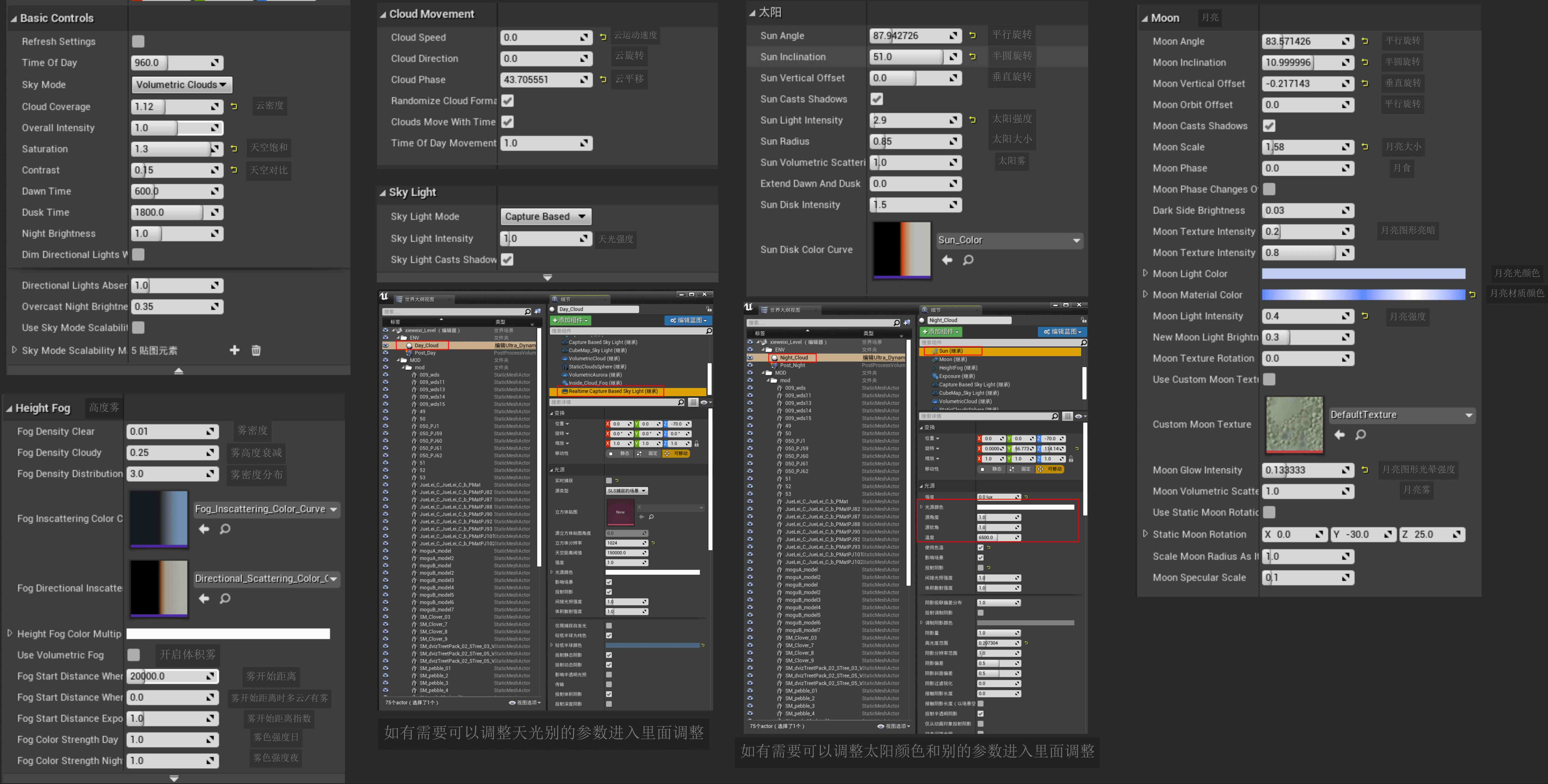The height and width of the screenshot is (784, 1548).
Task: Use selected asset for Sun Disk Color Curve
Action: (x=947, y=260)
